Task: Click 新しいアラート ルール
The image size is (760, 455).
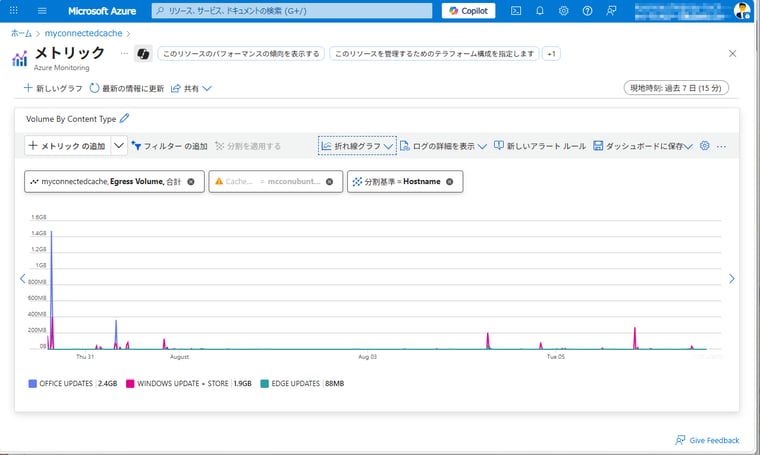Action: [539, 146]
